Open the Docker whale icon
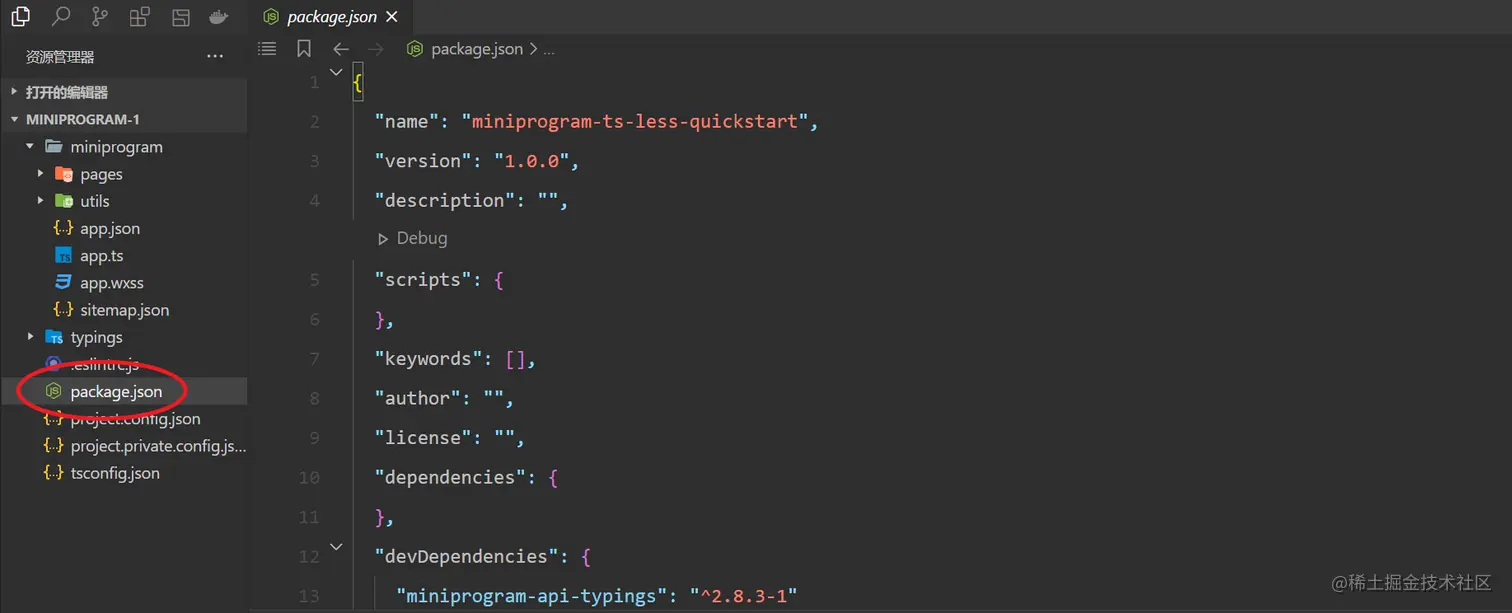The height and width of the screenshot is (613, 1512). (218, 16)
